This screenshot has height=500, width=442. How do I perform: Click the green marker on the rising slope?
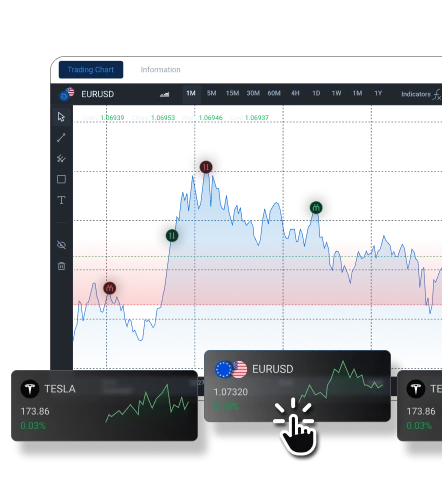[x=172, y=236]
